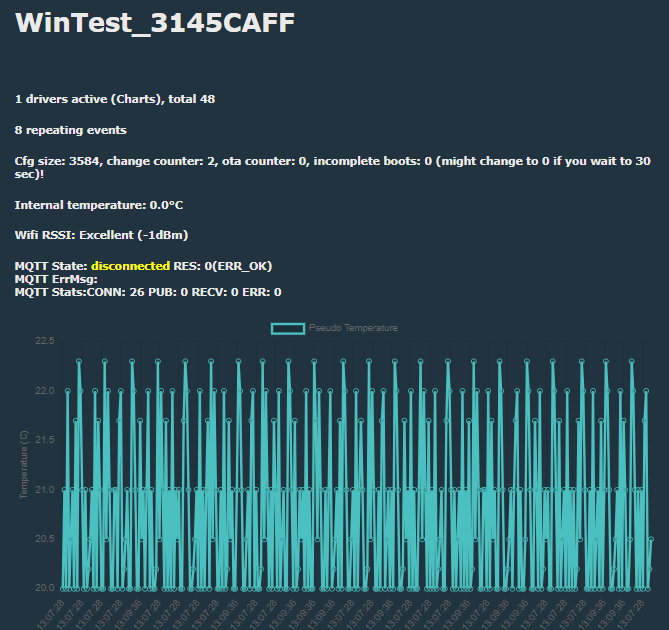Click the 'Cfg size: 3584' configuration line
This screenshot has height=630, width=669.
pos(333,168)
